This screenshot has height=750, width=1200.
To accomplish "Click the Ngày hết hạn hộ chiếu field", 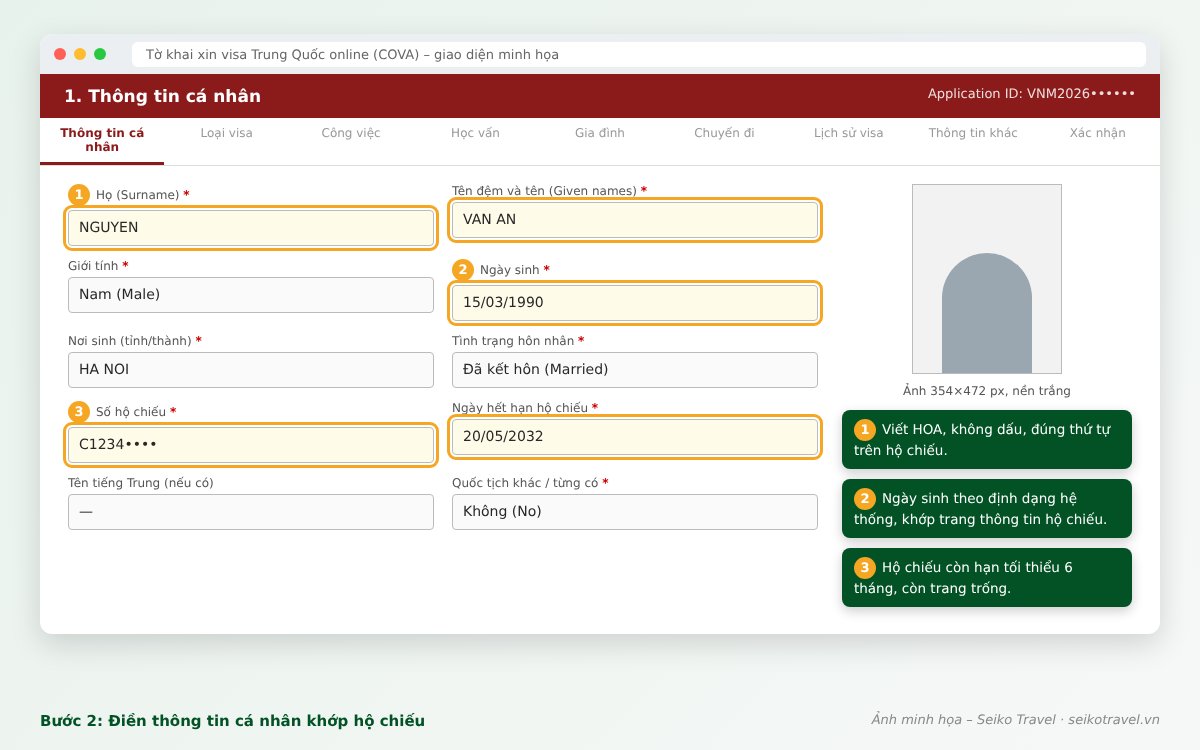I will (635, 436).
